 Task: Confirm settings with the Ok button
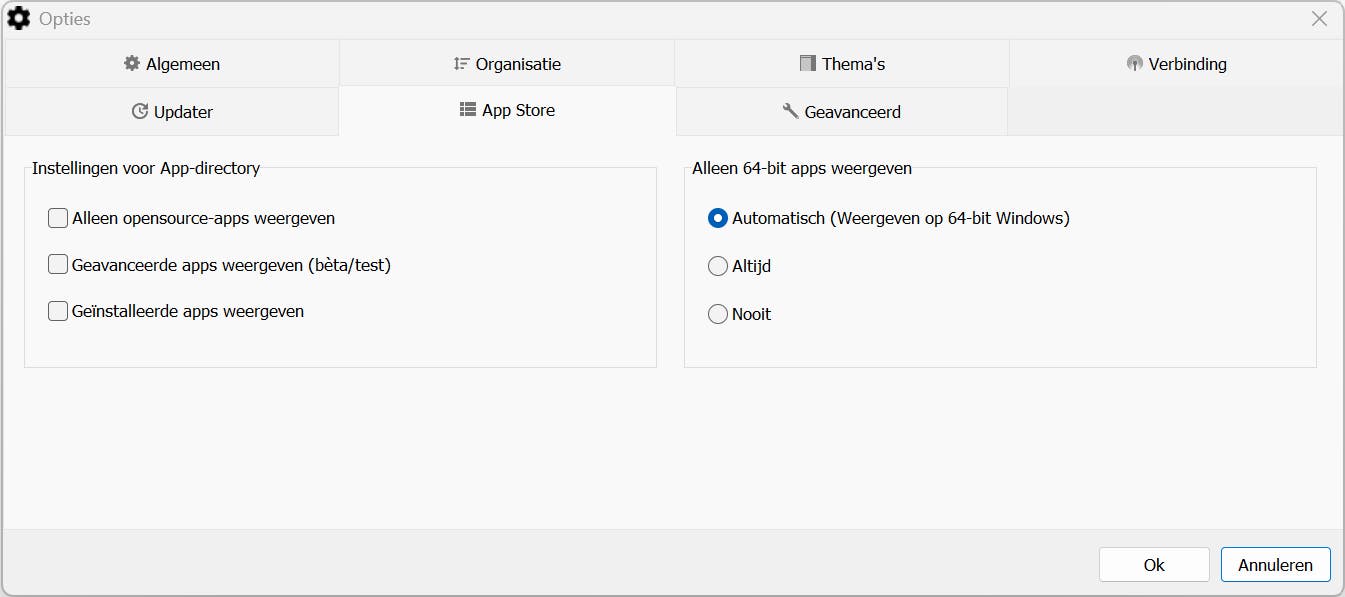pyautogui.click(x=1153, y=564)
